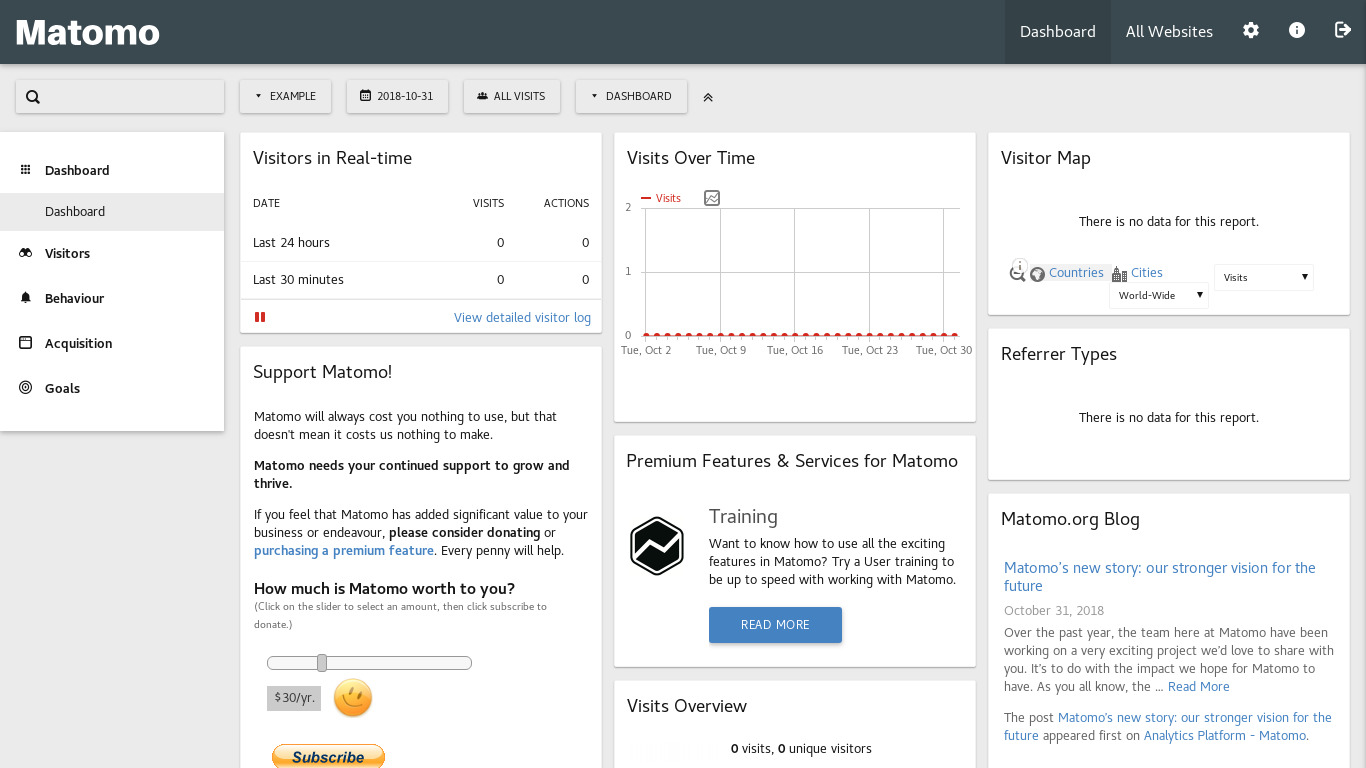Open the World-Wide region dropdown

pyautogui.click(x=1158, y=295)
